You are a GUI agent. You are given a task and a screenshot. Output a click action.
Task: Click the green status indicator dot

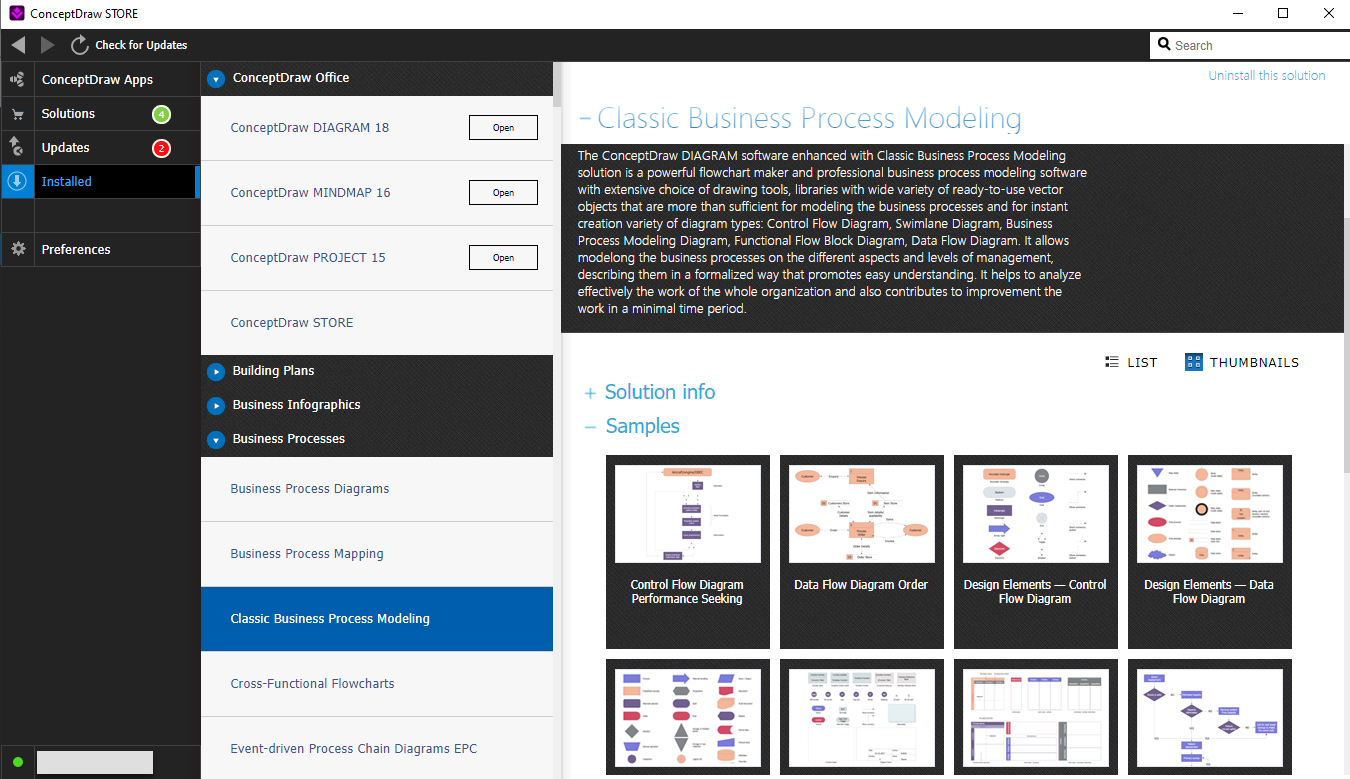[x=18, y=762]
